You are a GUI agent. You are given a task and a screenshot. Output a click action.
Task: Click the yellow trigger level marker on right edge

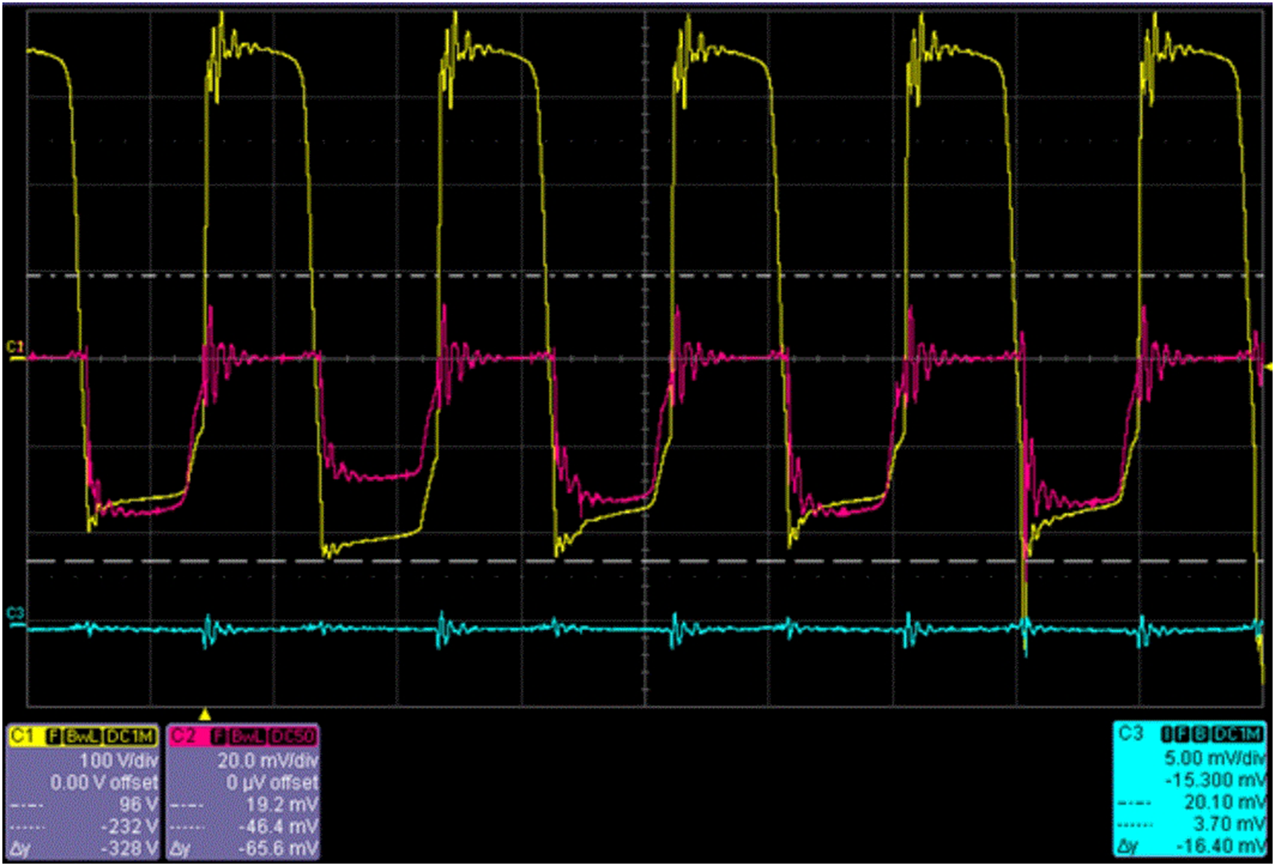click(1268, 367)
